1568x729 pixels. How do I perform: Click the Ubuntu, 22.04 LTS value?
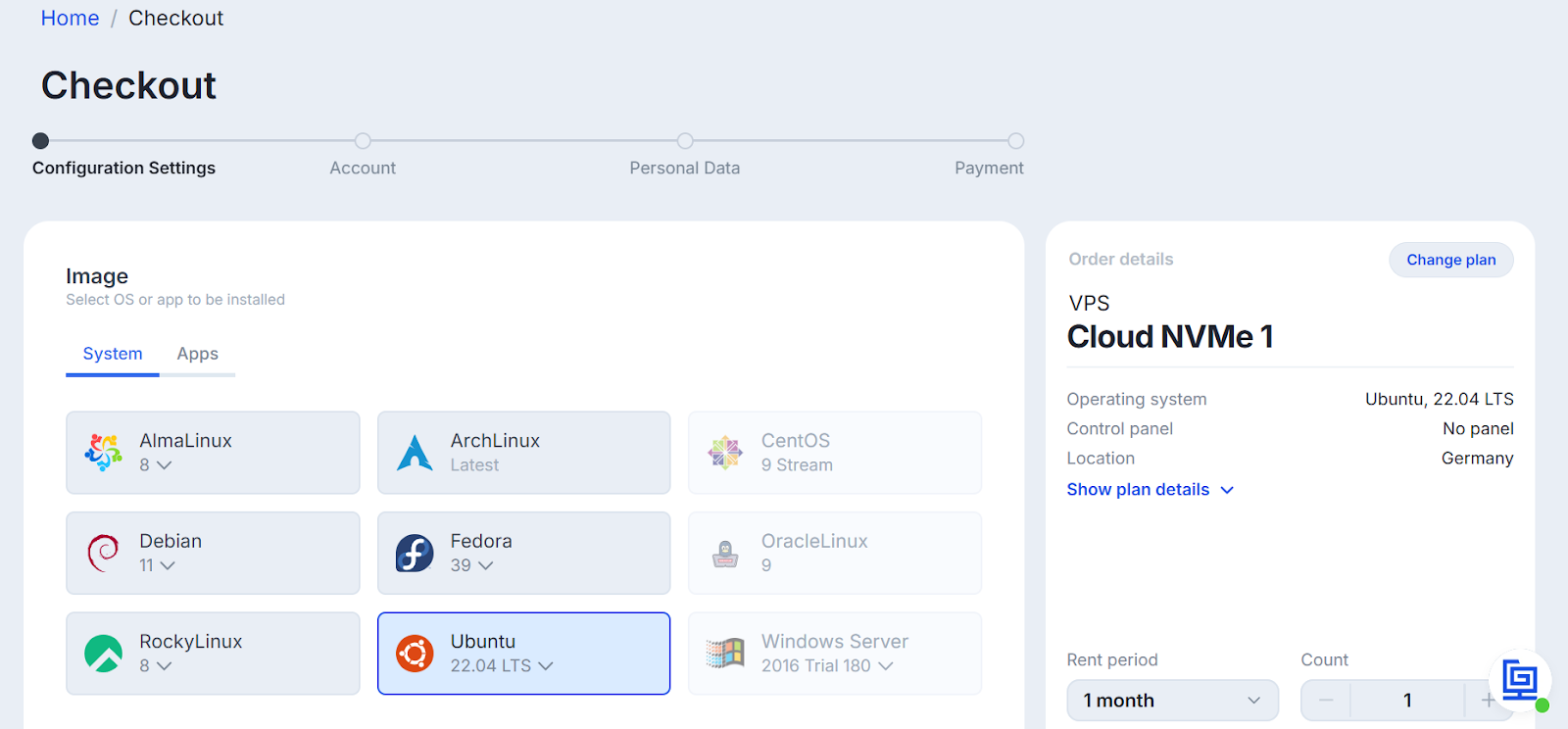(1440, 399)
